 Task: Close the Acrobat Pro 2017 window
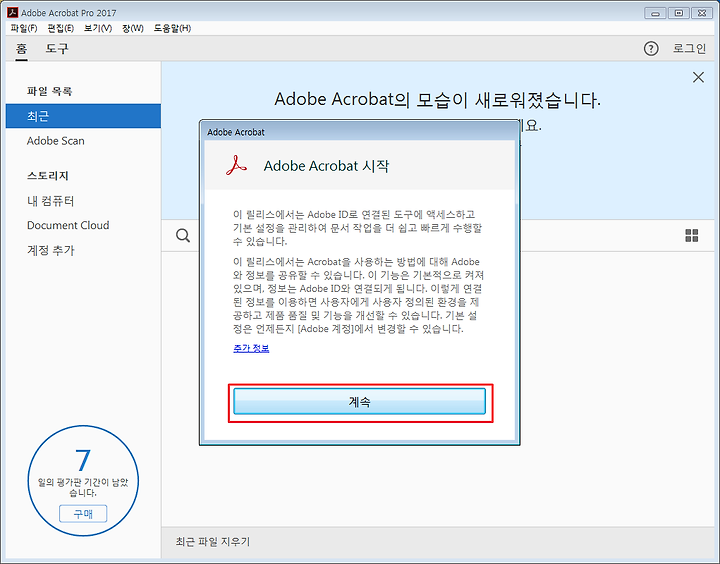702,13
